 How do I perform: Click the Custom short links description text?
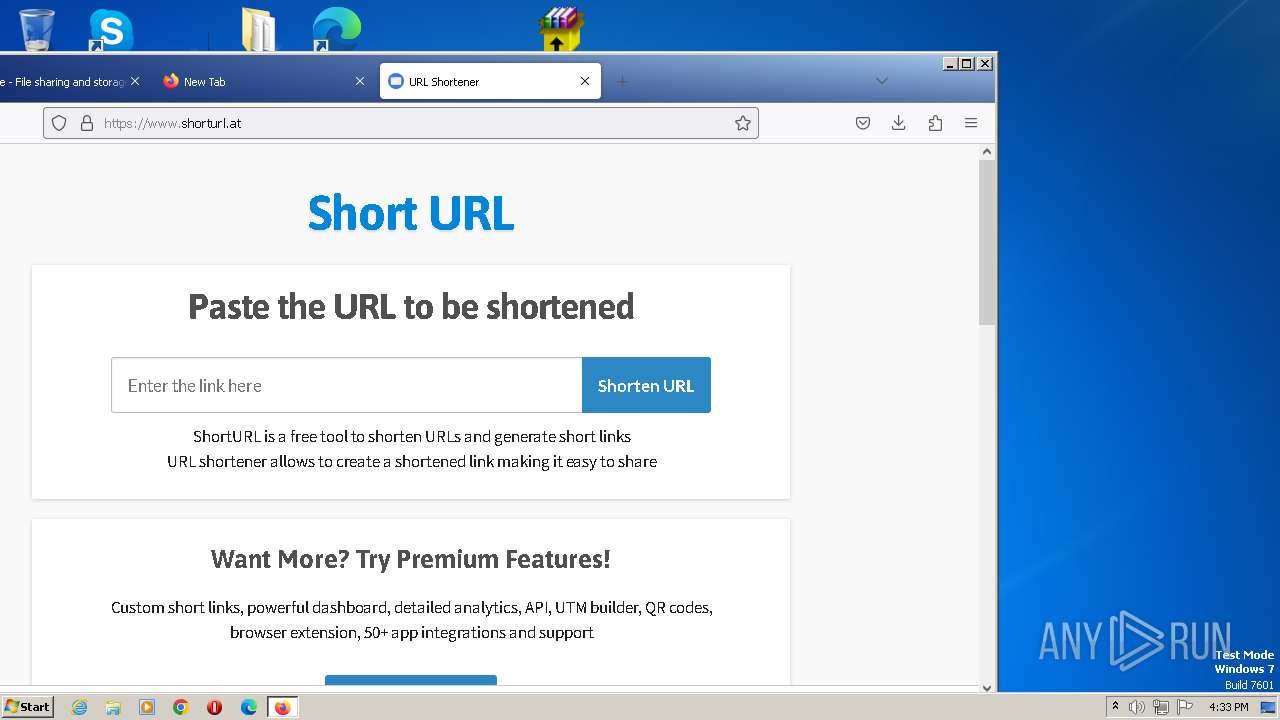[412, 620]
